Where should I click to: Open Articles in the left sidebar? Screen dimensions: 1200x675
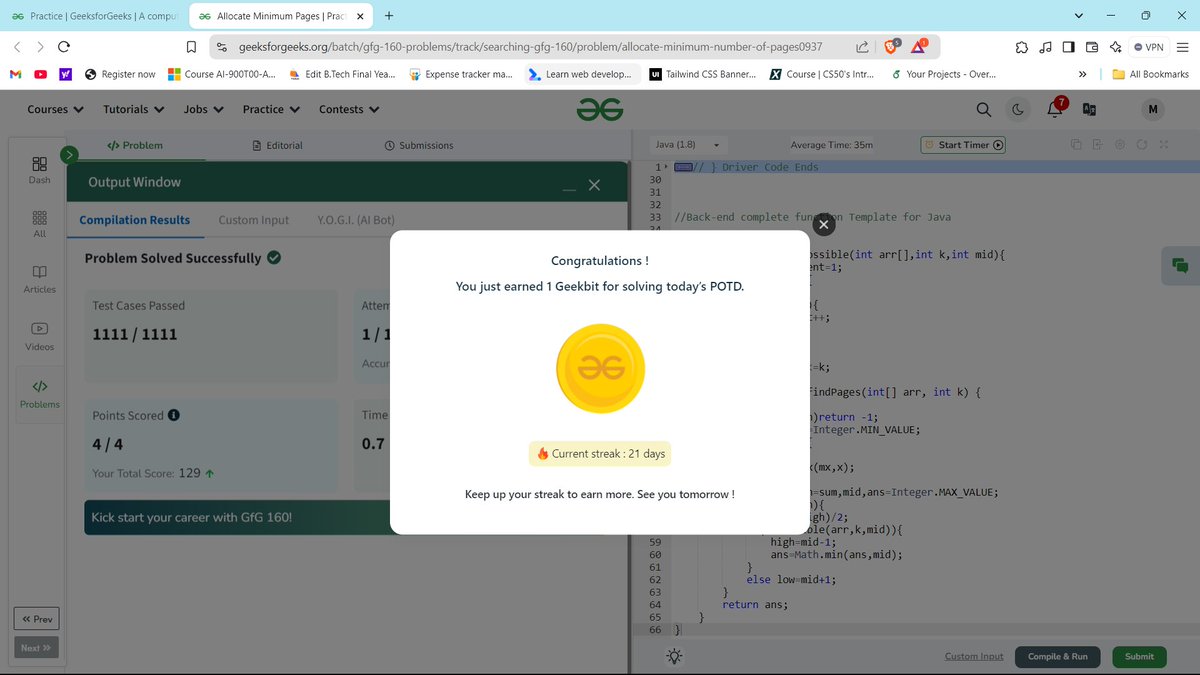39,279
